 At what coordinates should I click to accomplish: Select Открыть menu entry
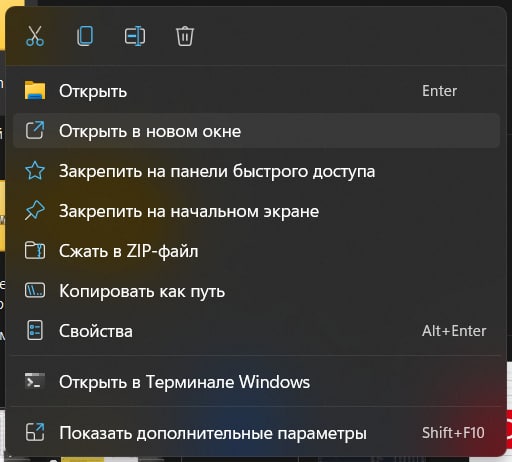[256, 91]
